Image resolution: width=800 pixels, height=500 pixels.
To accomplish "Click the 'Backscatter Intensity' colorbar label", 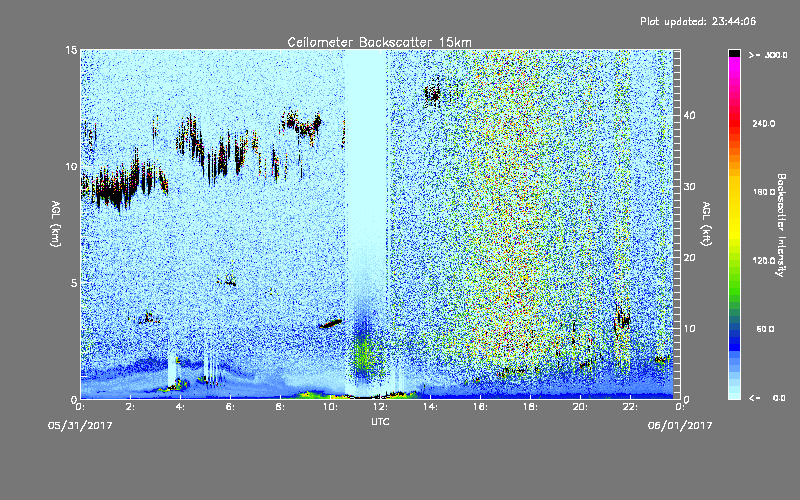I will [x=781, y=225].
